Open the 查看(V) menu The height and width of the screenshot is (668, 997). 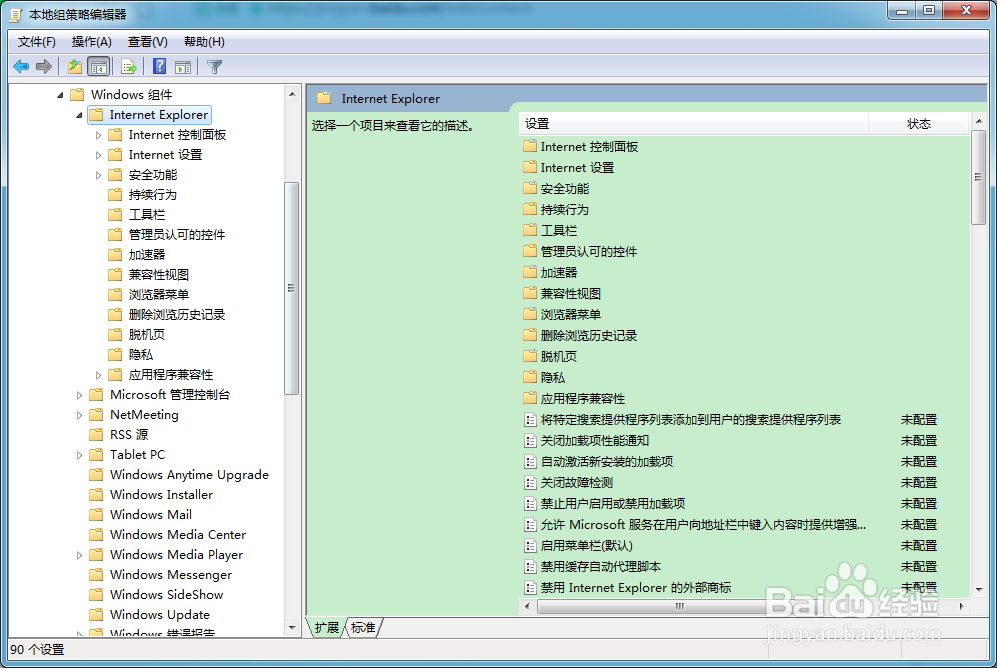[148, 42]
